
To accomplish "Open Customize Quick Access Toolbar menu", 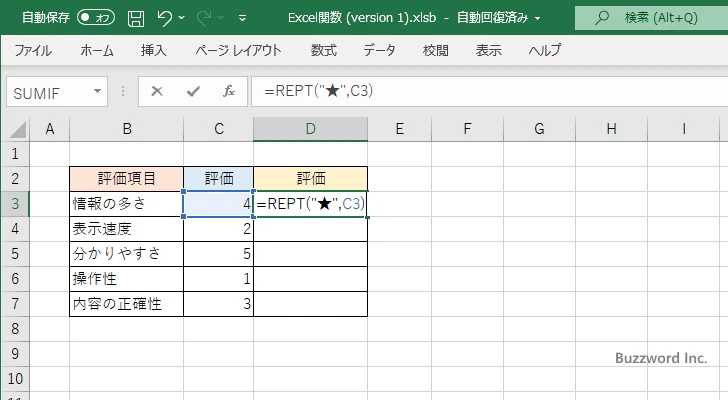I will point(242,19).
